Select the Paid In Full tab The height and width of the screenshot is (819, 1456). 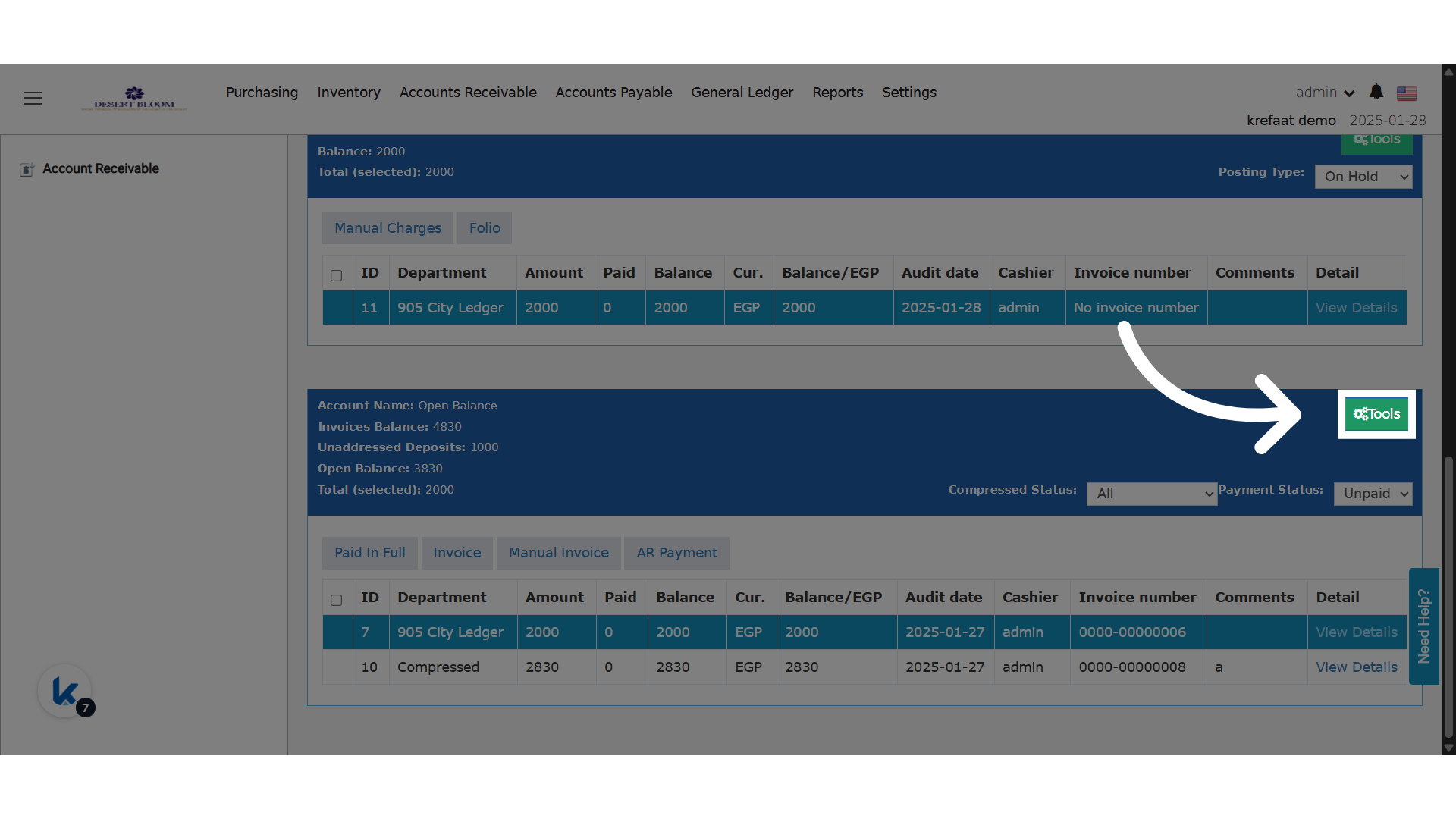tap(370, 553)
